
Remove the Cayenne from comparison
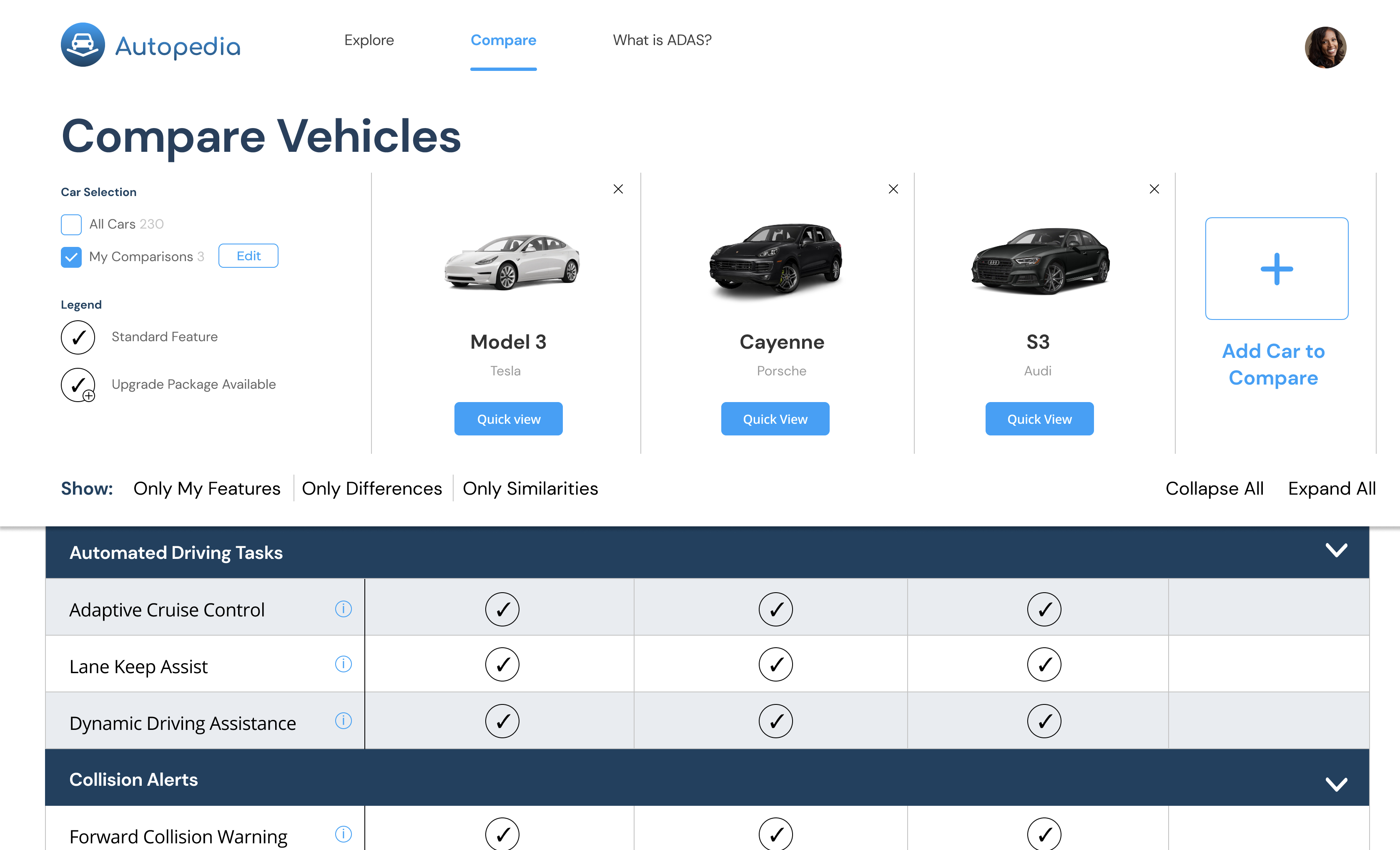coord(893,189)
